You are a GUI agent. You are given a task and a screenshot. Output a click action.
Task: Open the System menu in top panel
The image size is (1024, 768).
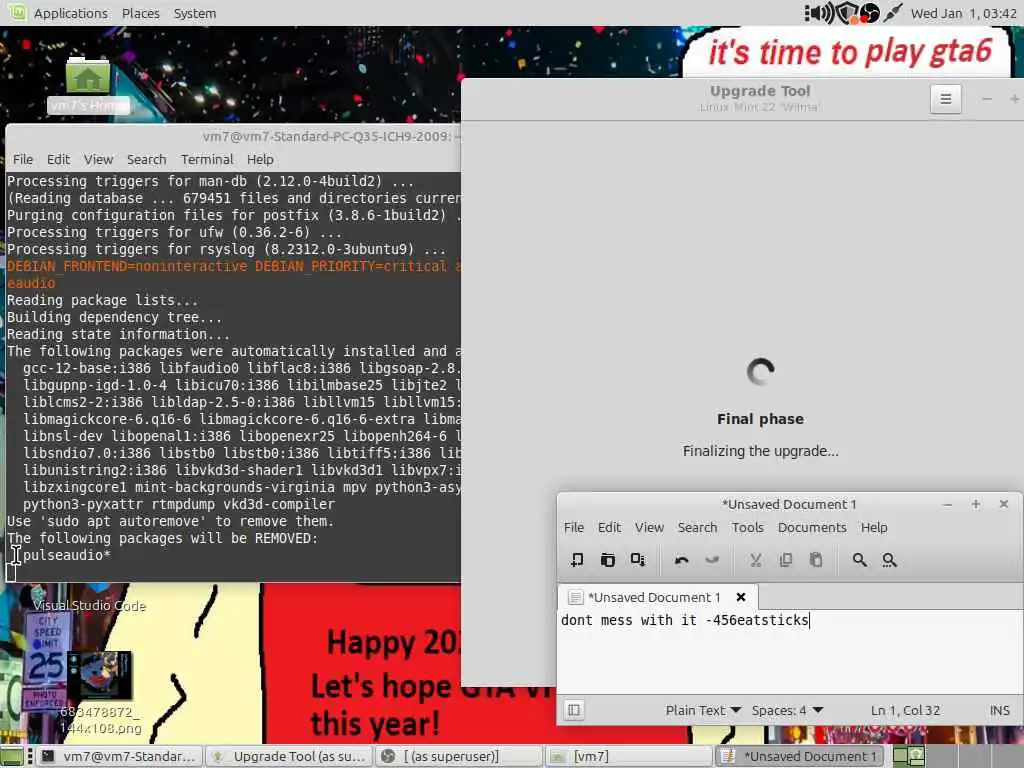coord(195,13)
